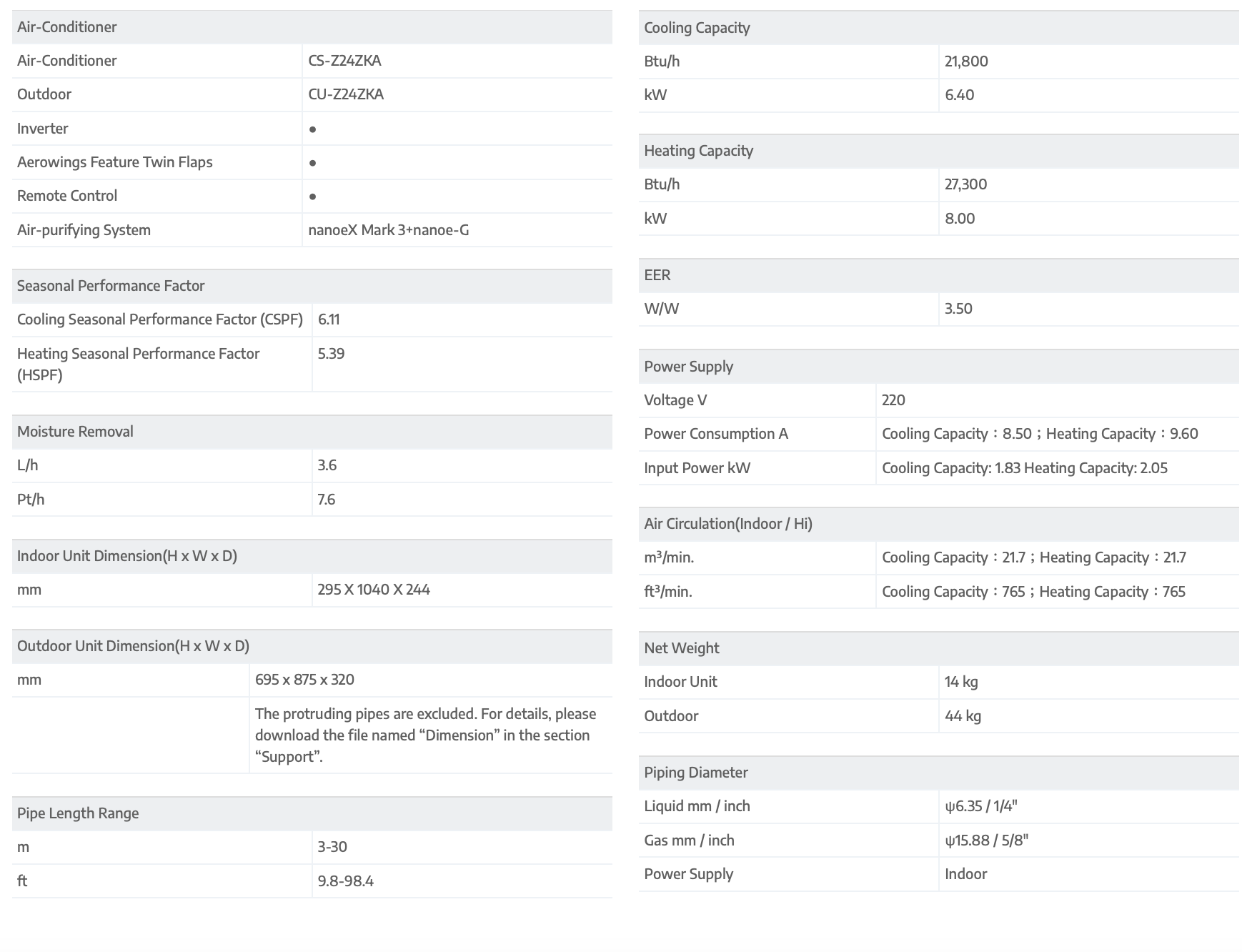Click the Air Circulation(Indoor / Hi) header
The width and height of the screenshot is (1242, 952).
pos(727,524)
